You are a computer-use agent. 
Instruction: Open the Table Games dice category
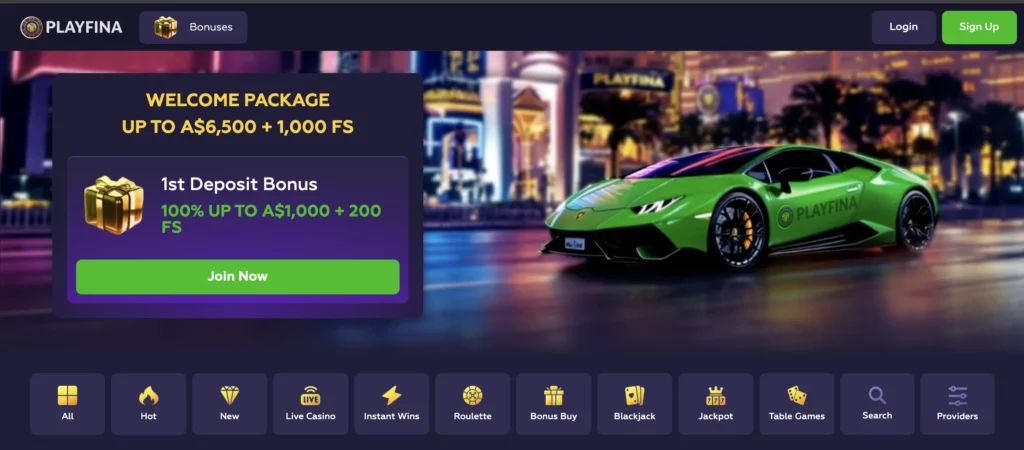pos(797,404)
